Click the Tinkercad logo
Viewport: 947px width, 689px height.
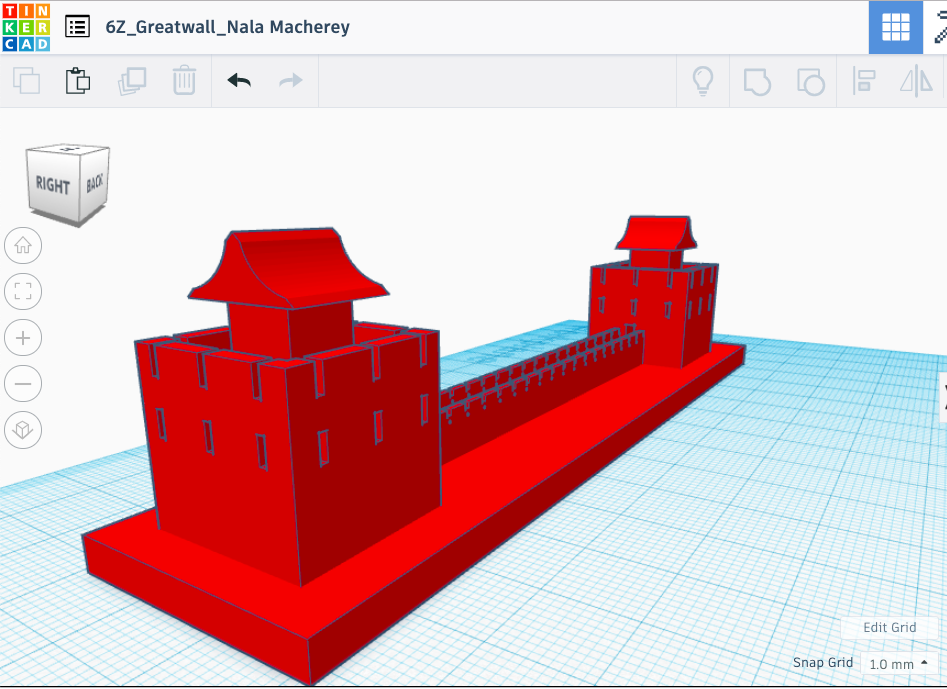click(x=25, y=27)
